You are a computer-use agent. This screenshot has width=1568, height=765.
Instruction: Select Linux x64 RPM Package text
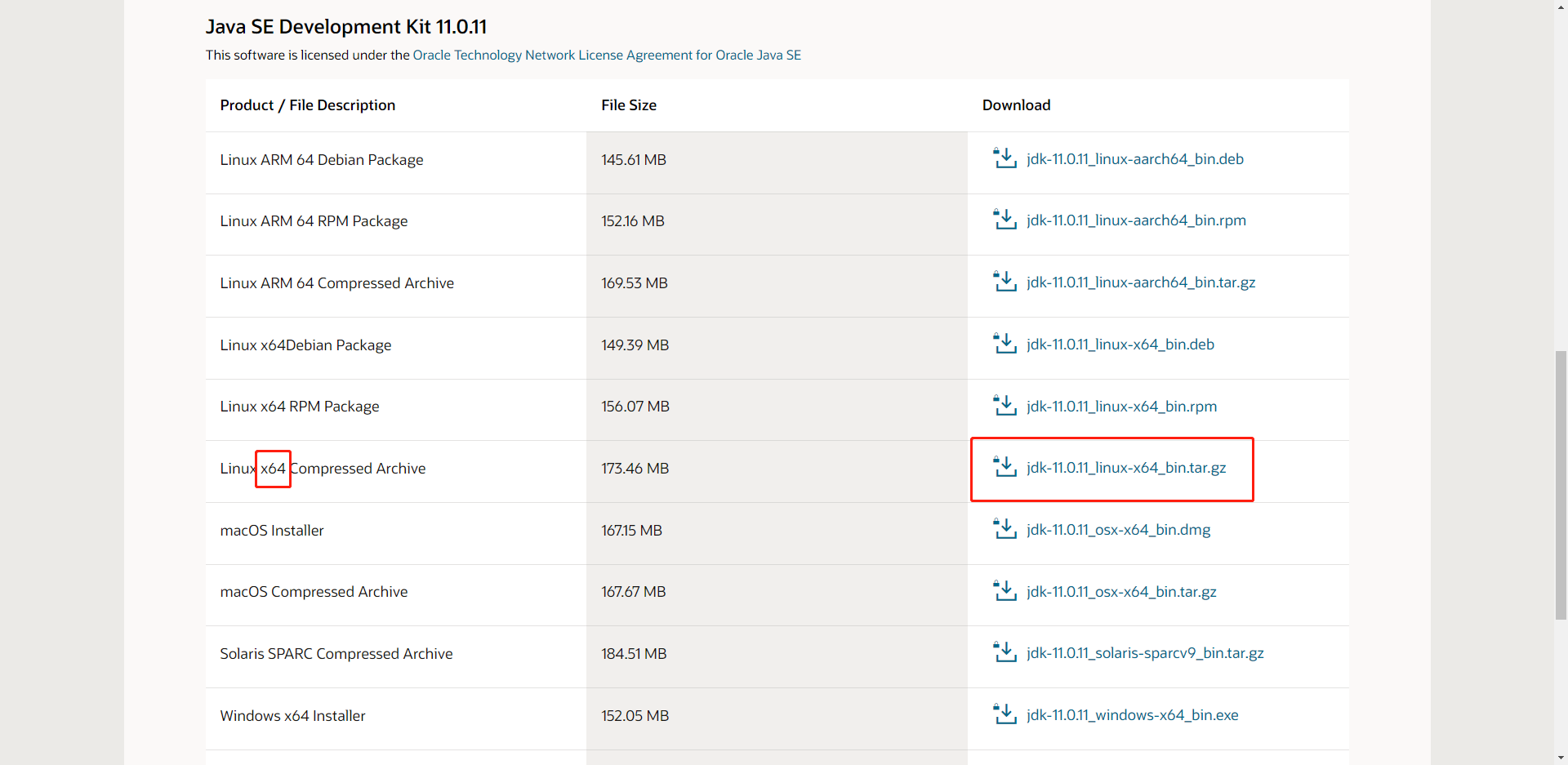pos(300,407)
